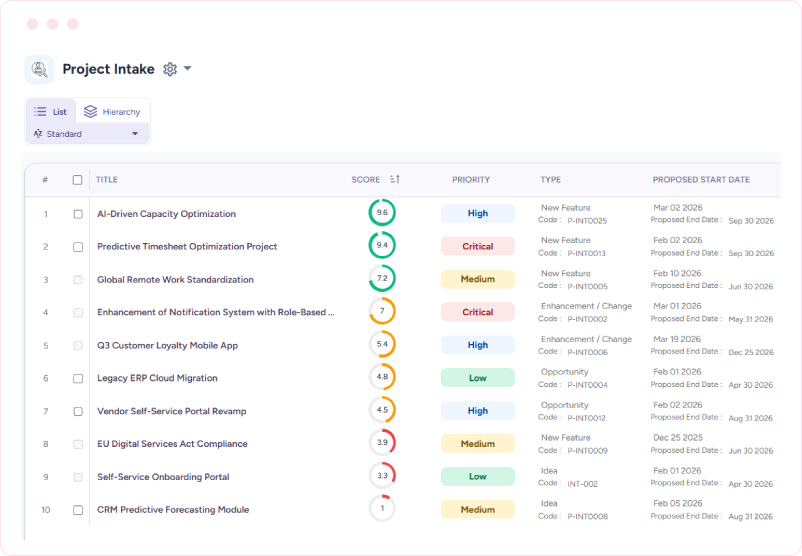Image resolution: width=802 pixels, height=556 pixels.
Task: Toggle the select-all checkbox in header
Action: [77, 180]
